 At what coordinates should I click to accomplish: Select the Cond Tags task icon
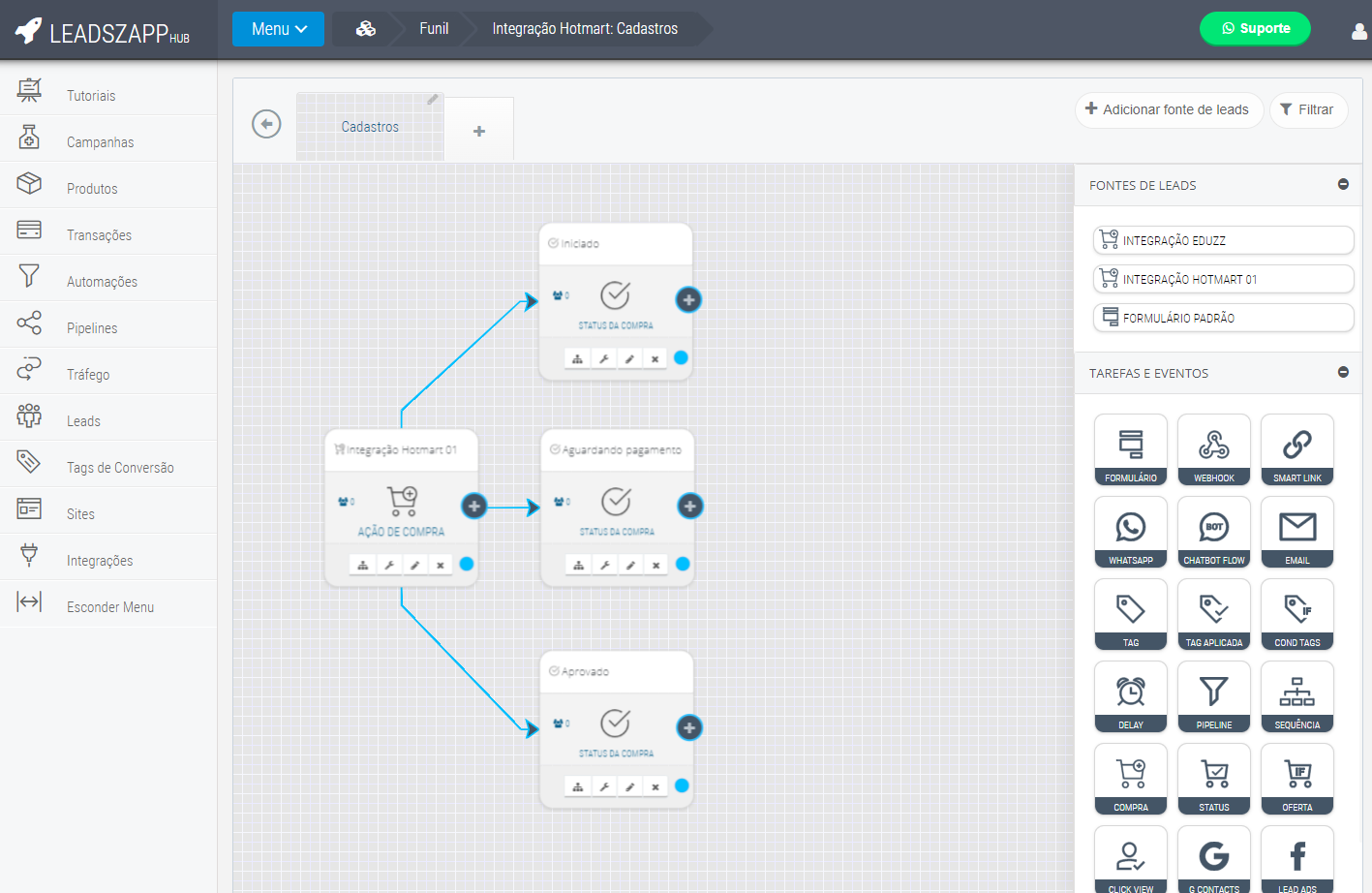click(1296, 614)
